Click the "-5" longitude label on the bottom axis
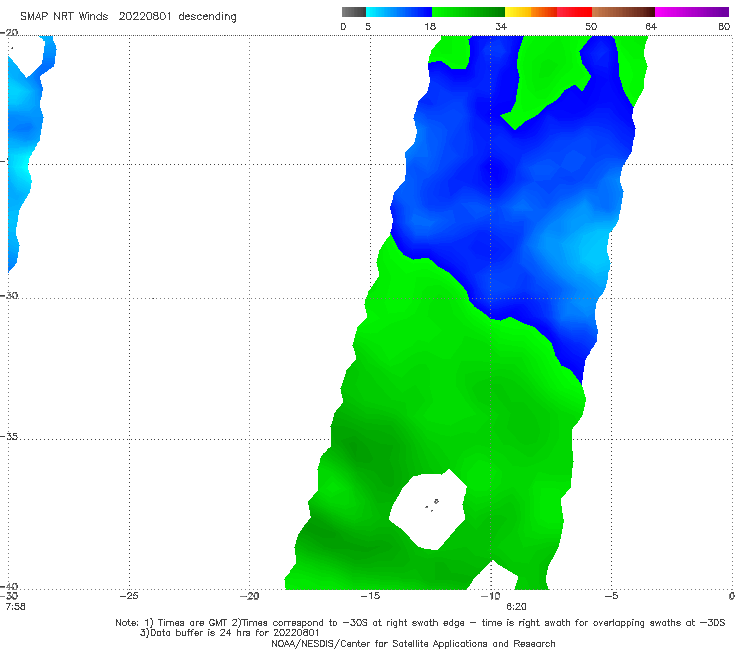The width and height of the screenshot is (740, 650). (611, 596)
